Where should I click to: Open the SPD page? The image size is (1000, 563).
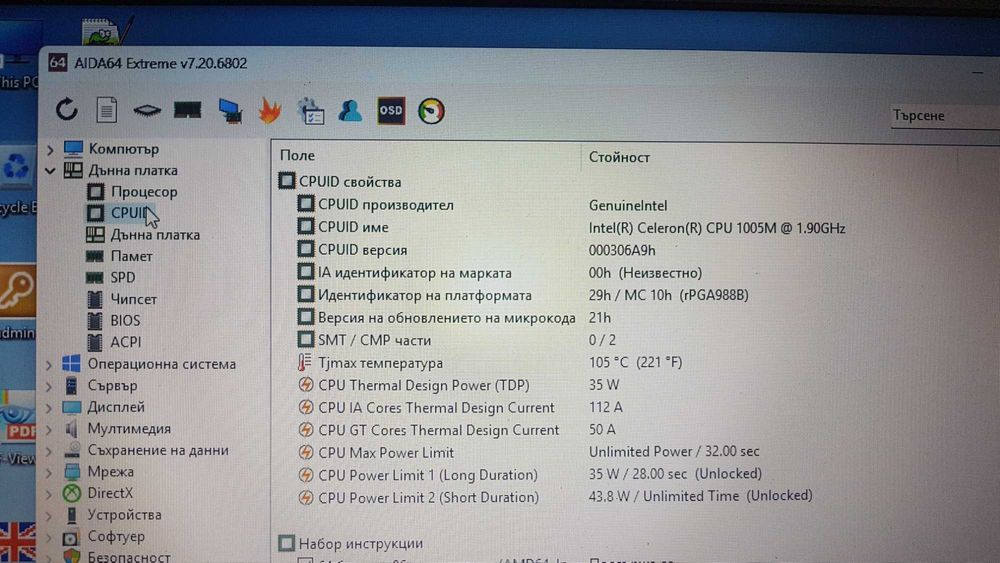click(x=122, y=277)
